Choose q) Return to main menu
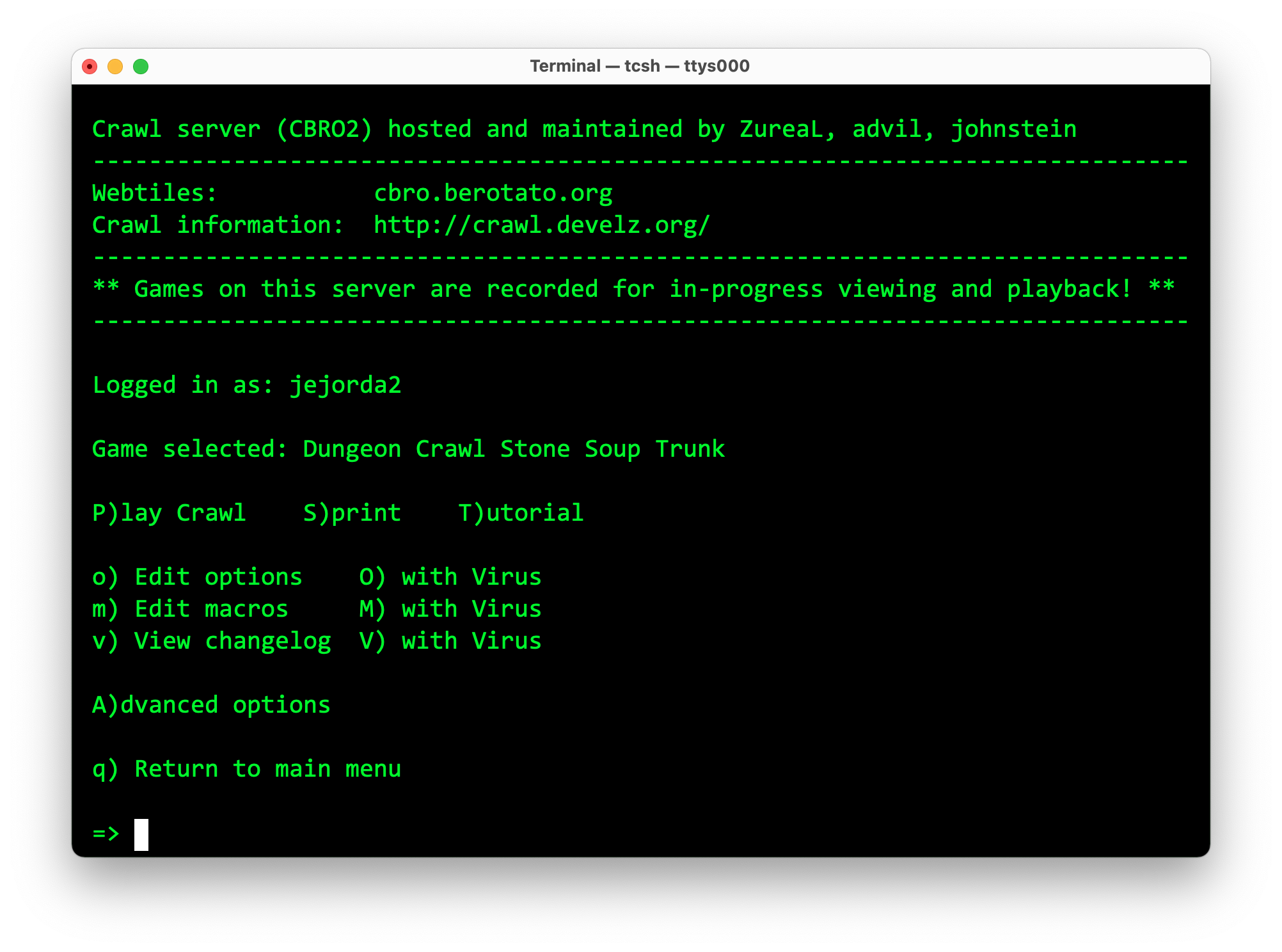The height and width of the screenshot is (952, 1282). tap(247, 769)
